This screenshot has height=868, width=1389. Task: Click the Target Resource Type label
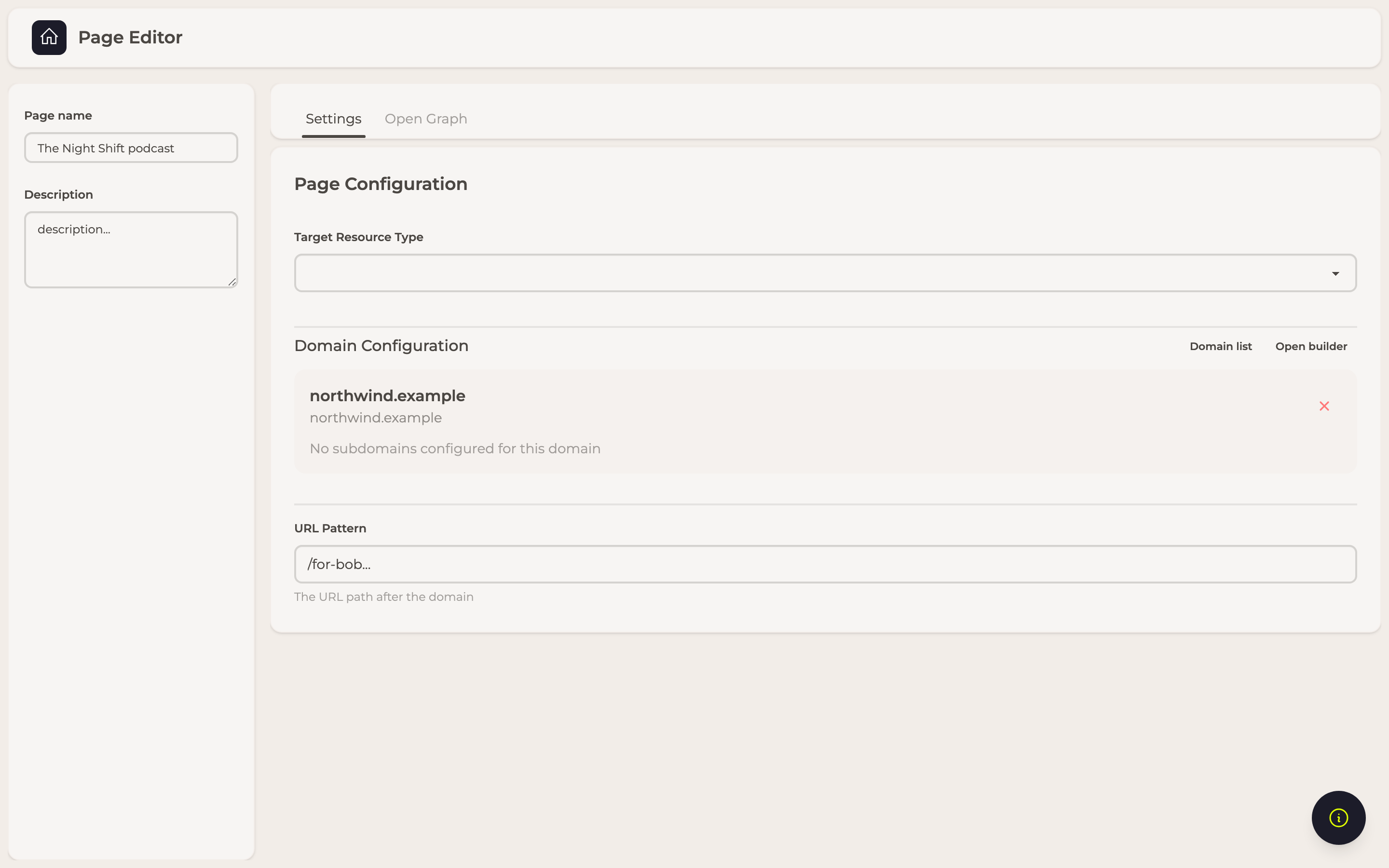coord(359,237)
